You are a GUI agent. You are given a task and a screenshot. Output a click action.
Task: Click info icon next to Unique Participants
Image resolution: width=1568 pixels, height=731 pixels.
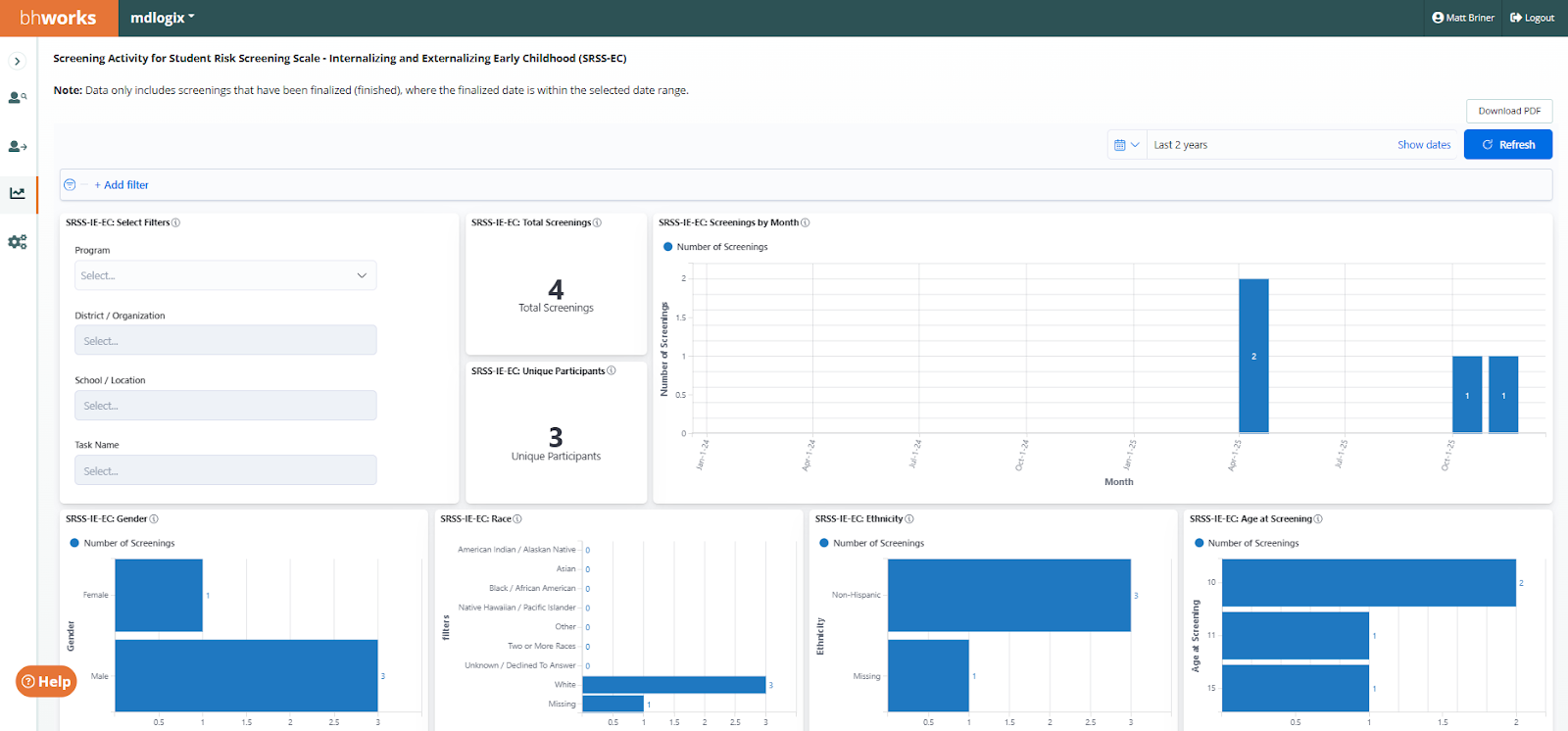pyautogui.click(x=612, y=370)
